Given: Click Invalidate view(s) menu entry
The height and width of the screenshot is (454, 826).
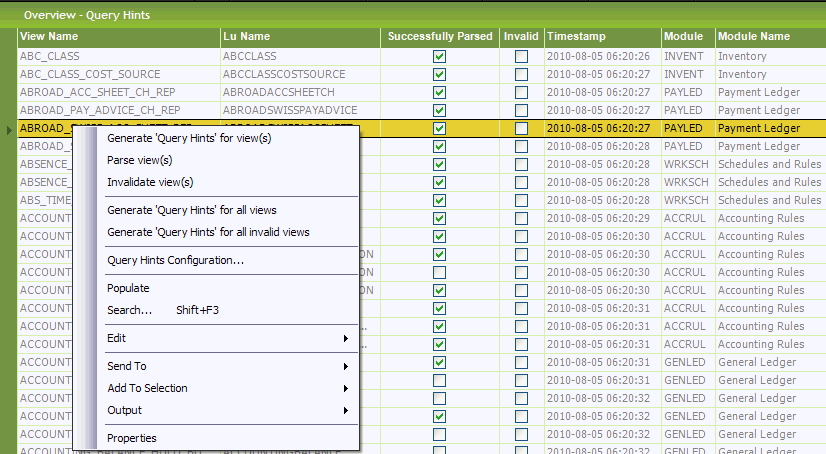Looking at the screenshot, I should pyautogui.click(x=150, y=182).
